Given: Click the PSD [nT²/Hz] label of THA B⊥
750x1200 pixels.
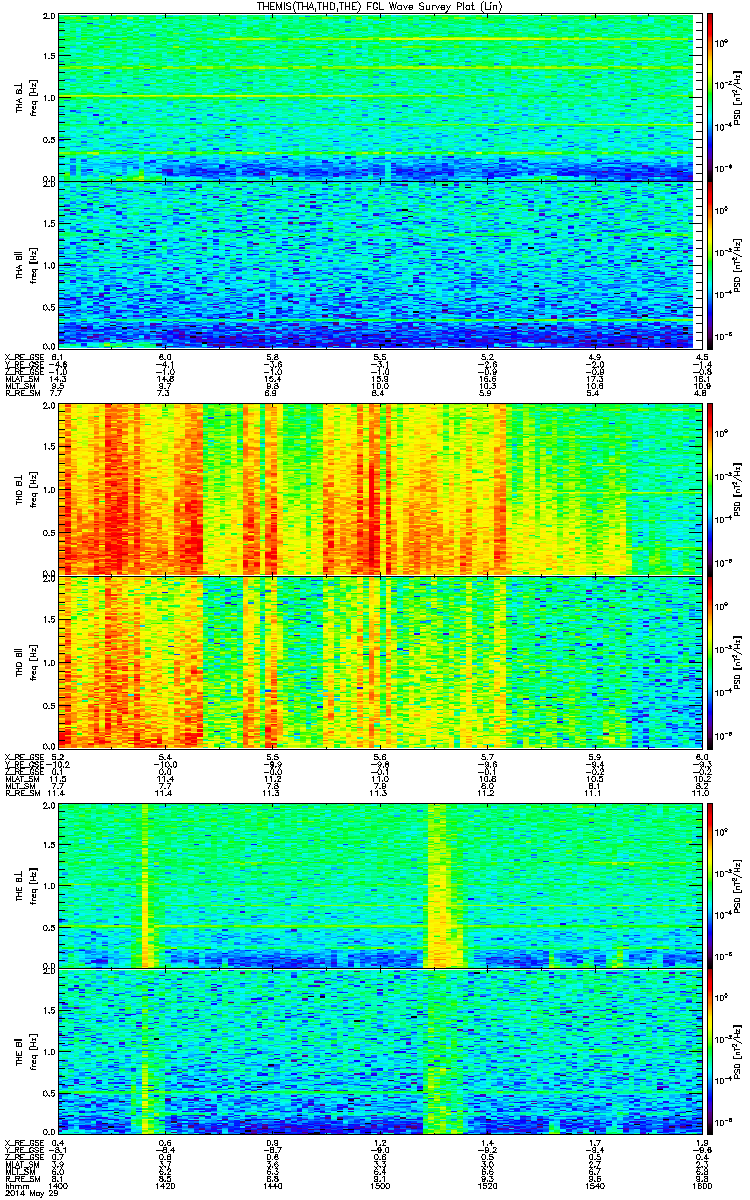Looking at the screenshot, I should [737, 98].
